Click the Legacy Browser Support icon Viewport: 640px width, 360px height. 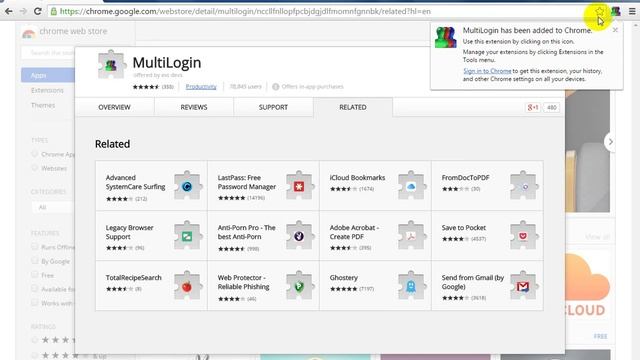187,236
